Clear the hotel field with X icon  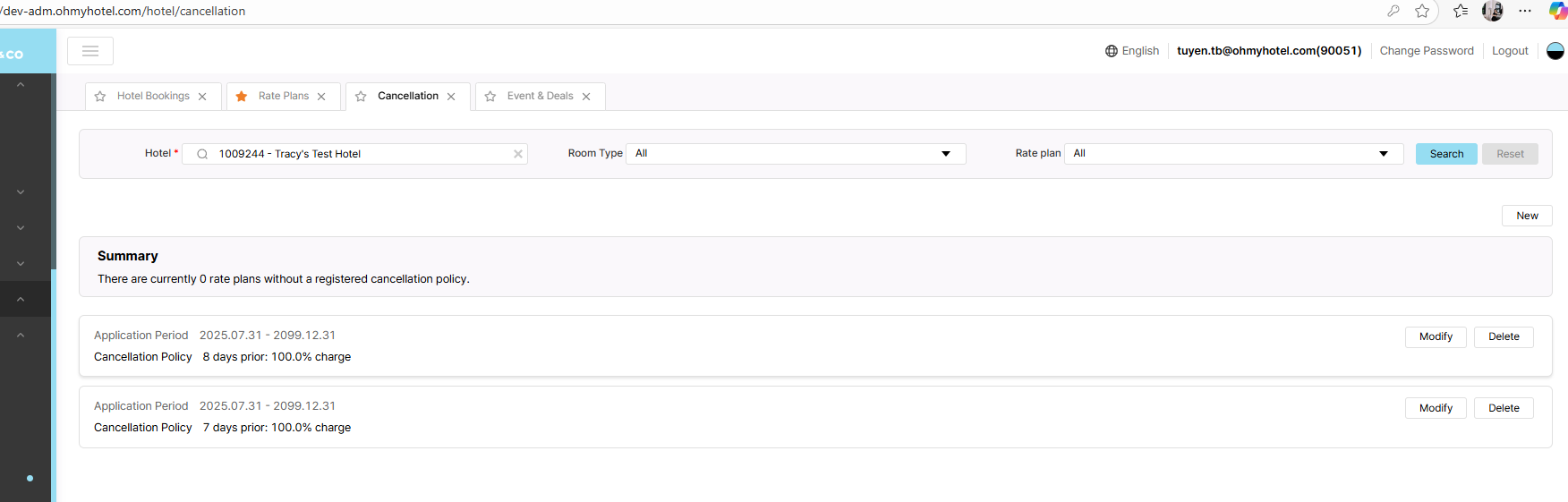point(518,154)
